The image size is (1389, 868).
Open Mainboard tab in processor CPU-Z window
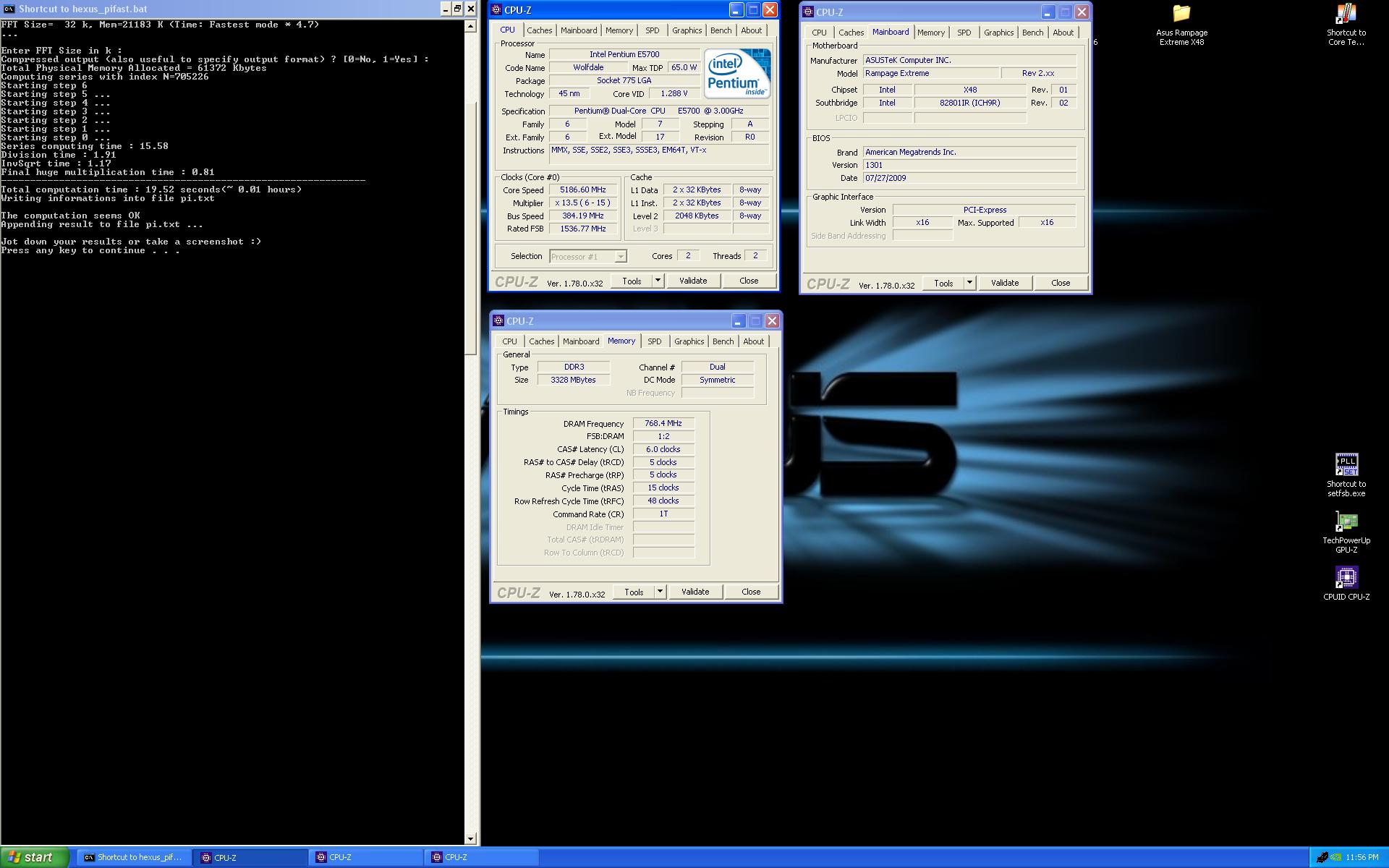pyautogui.click(x=579, y=30)
